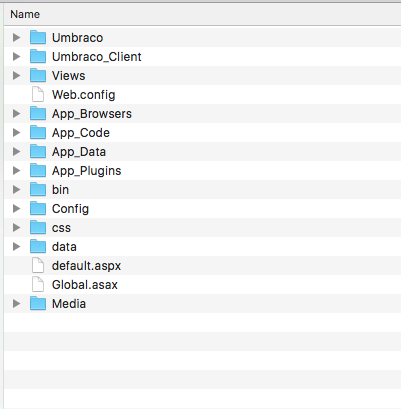Click the css folder icon
401x409 pixels.
(x=38, y=228)
